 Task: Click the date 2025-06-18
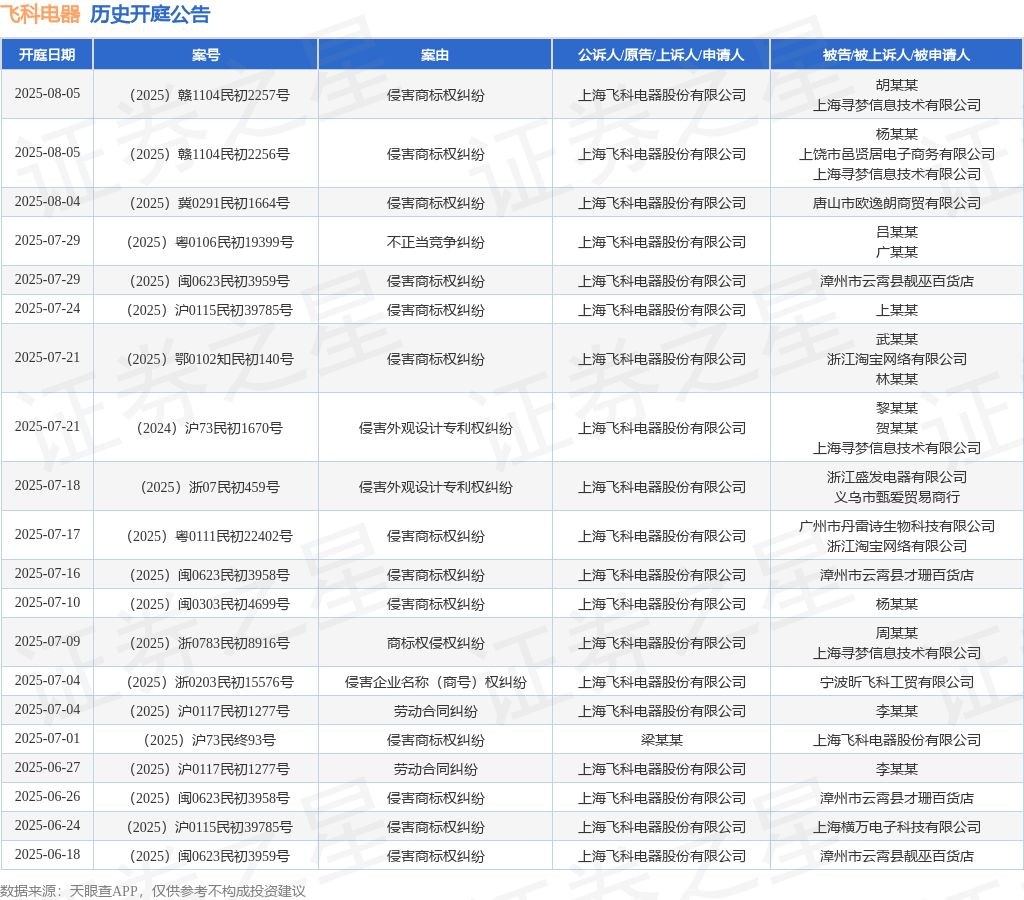[47, 854]
